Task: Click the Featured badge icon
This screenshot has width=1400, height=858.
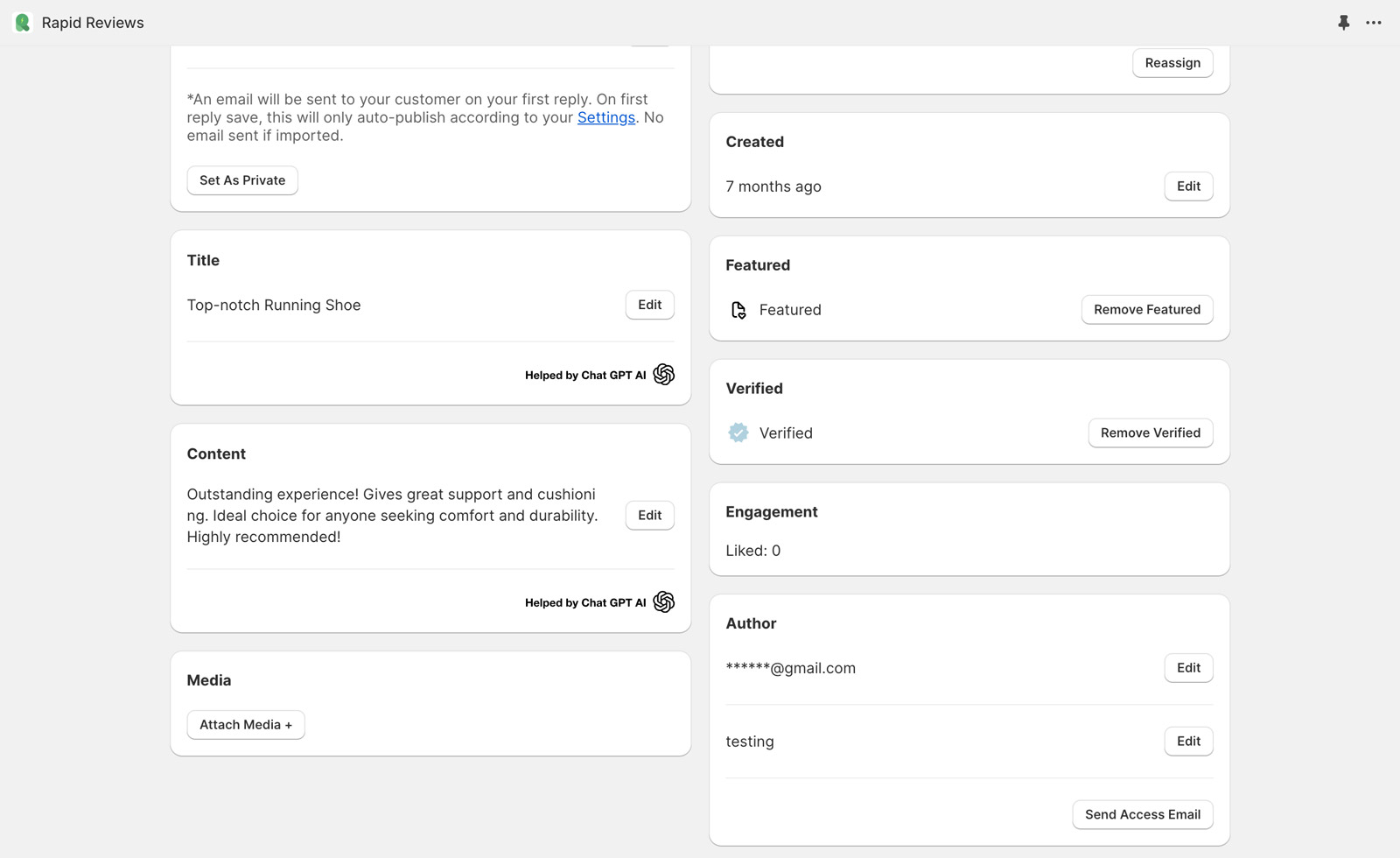Action: (738, 310)
